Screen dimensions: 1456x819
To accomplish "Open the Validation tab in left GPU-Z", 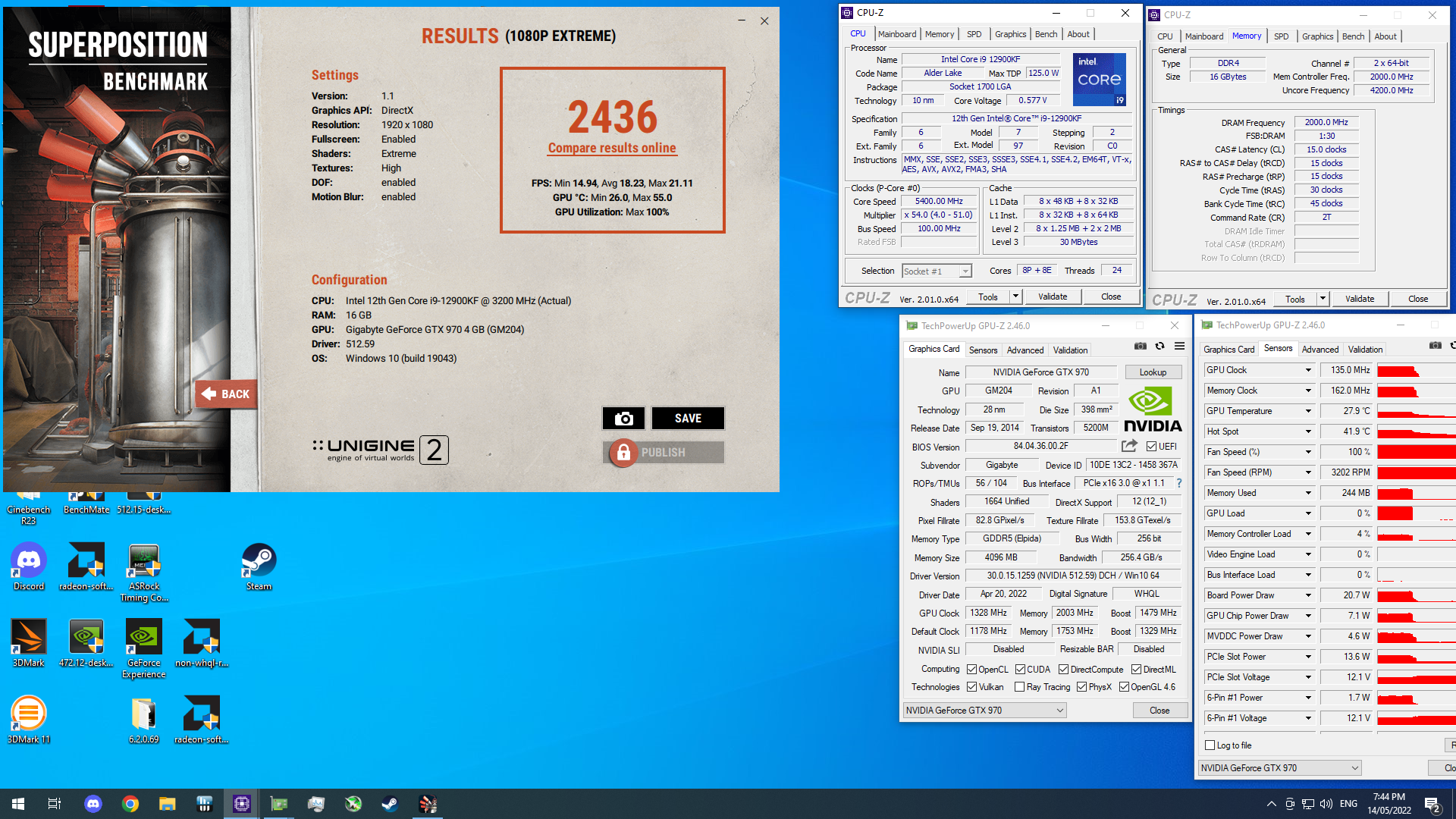I will tap(1070, 350).
